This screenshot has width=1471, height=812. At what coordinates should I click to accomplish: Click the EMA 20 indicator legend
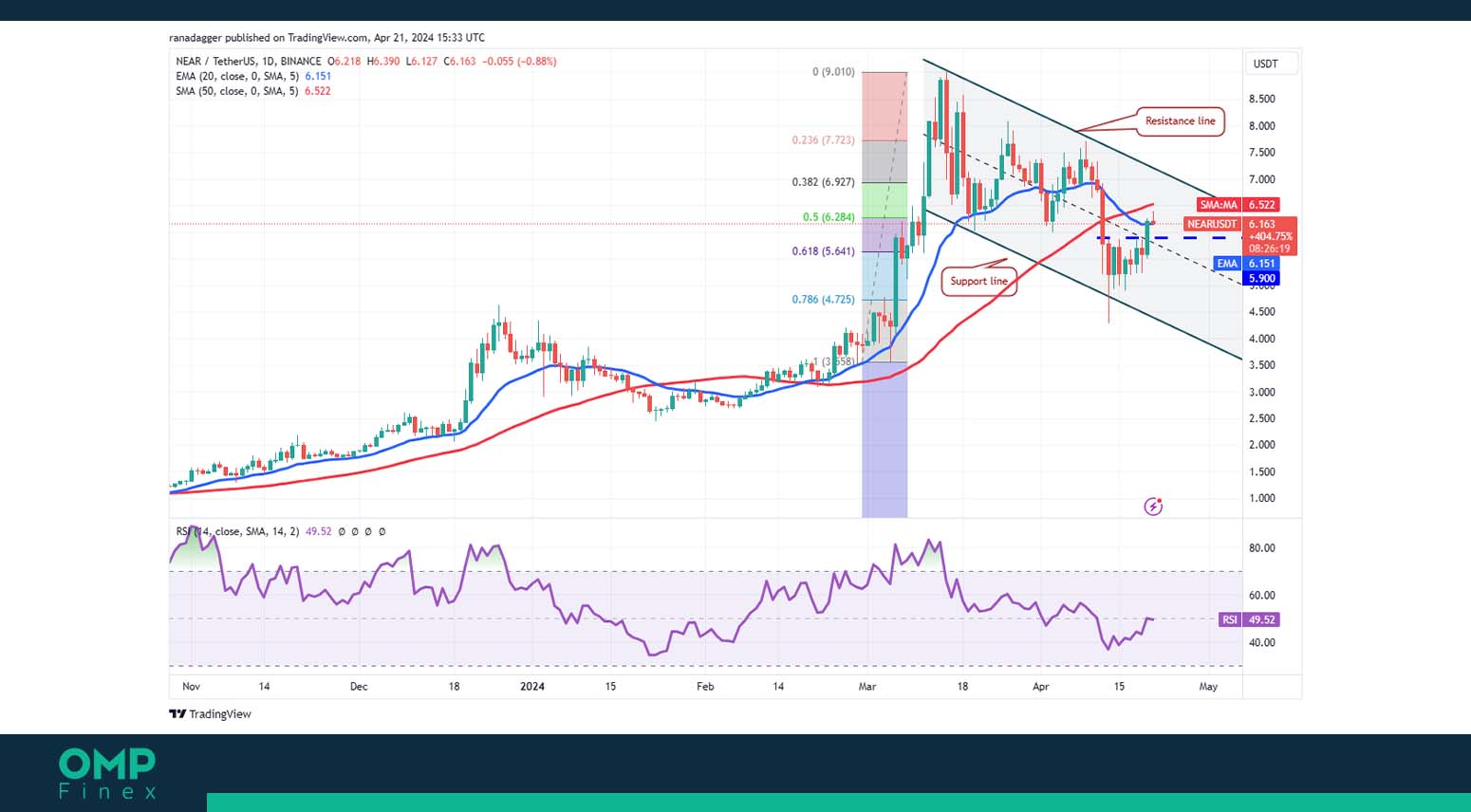[253, 77]
